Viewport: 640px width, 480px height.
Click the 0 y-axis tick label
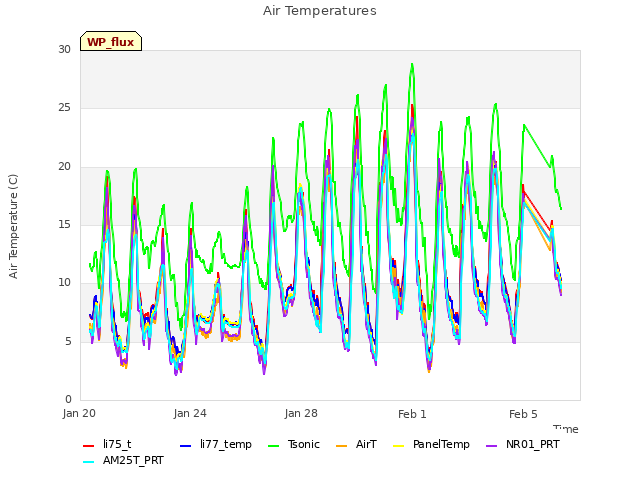click(x=68, y=399)
